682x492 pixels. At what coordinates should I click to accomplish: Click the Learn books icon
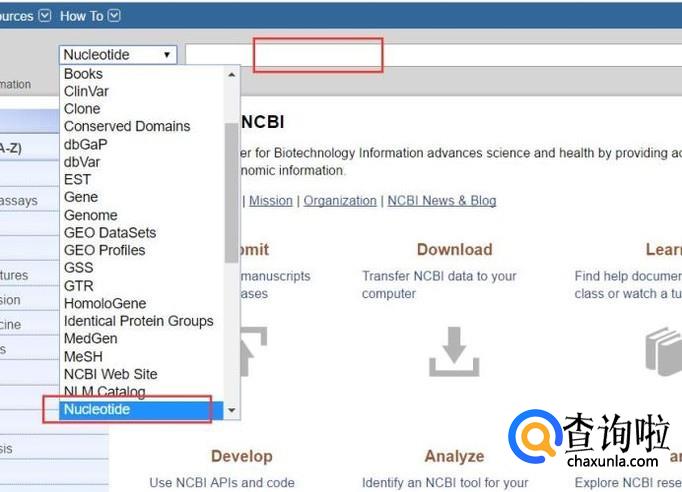[664, 351]
